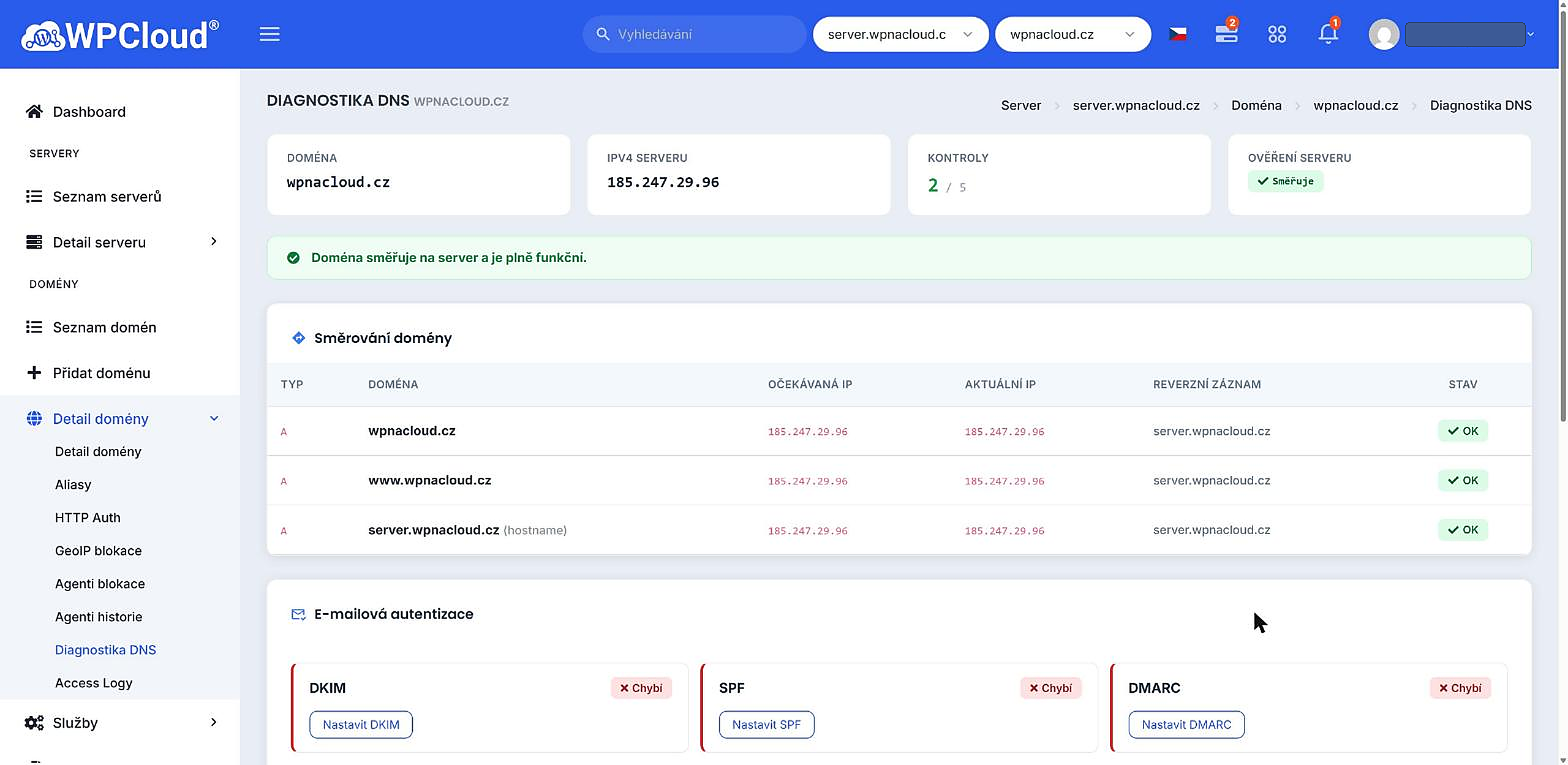Open Aliasy submenu item
The height and width of the screenshot is (765, 1568).
pos(73,484)
